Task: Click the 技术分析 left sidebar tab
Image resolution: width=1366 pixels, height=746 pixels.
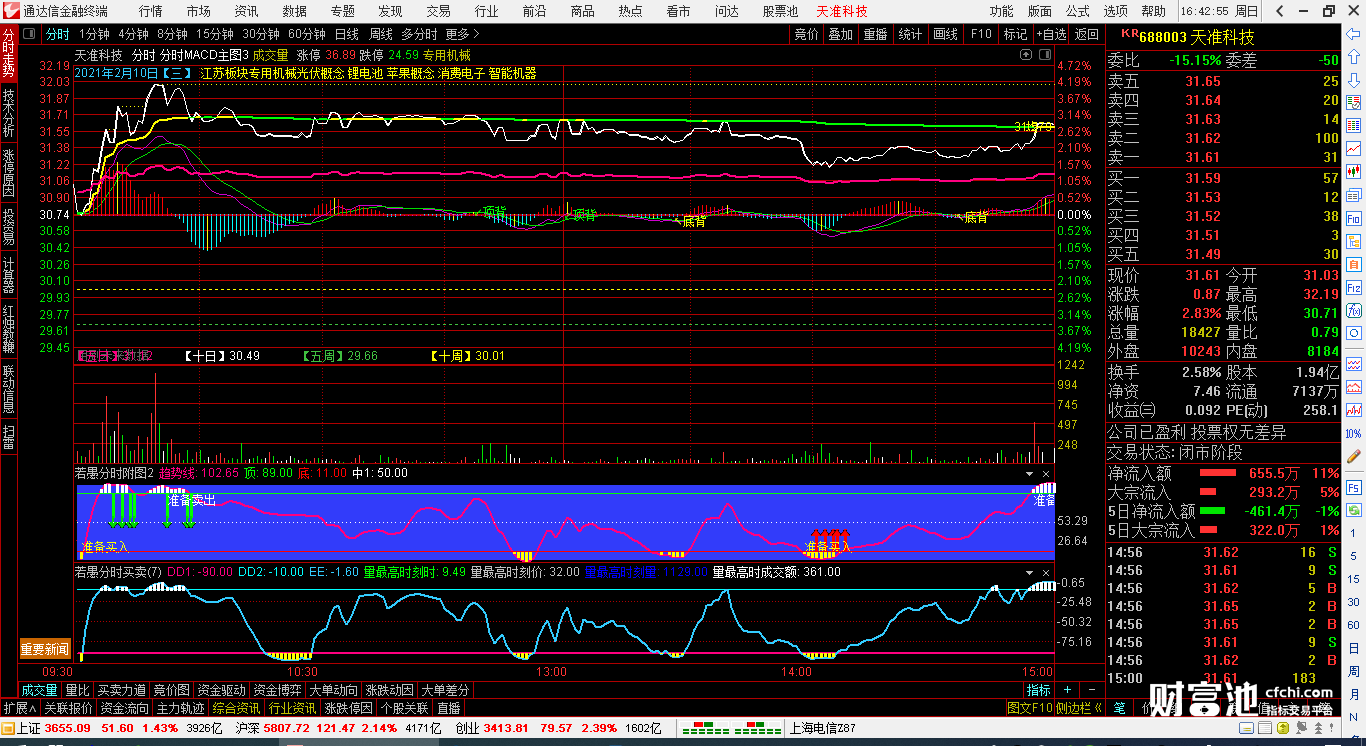Action: [x=9, y=113]
